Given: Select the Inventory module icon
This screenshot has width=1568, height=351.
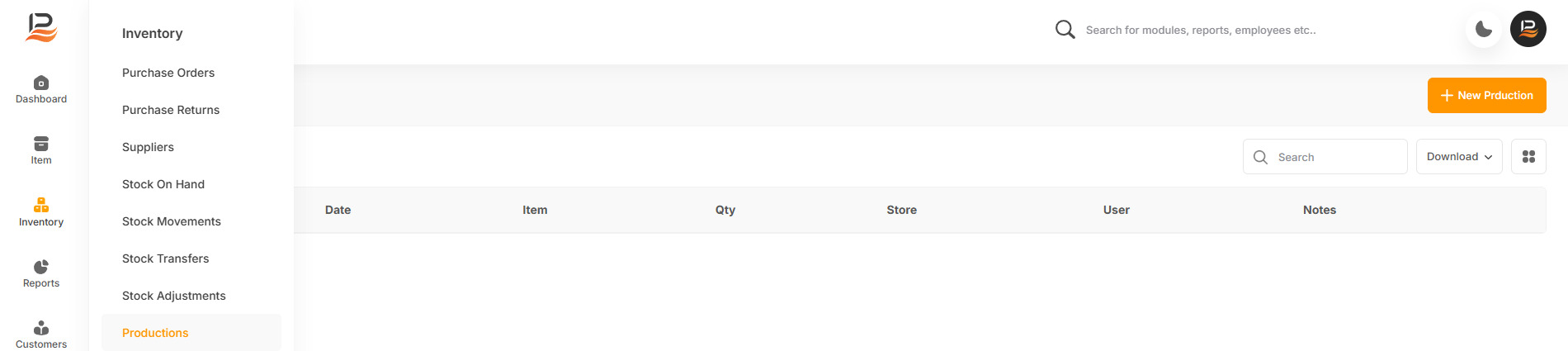Looking at the screenshot, I should coord(41,205).
